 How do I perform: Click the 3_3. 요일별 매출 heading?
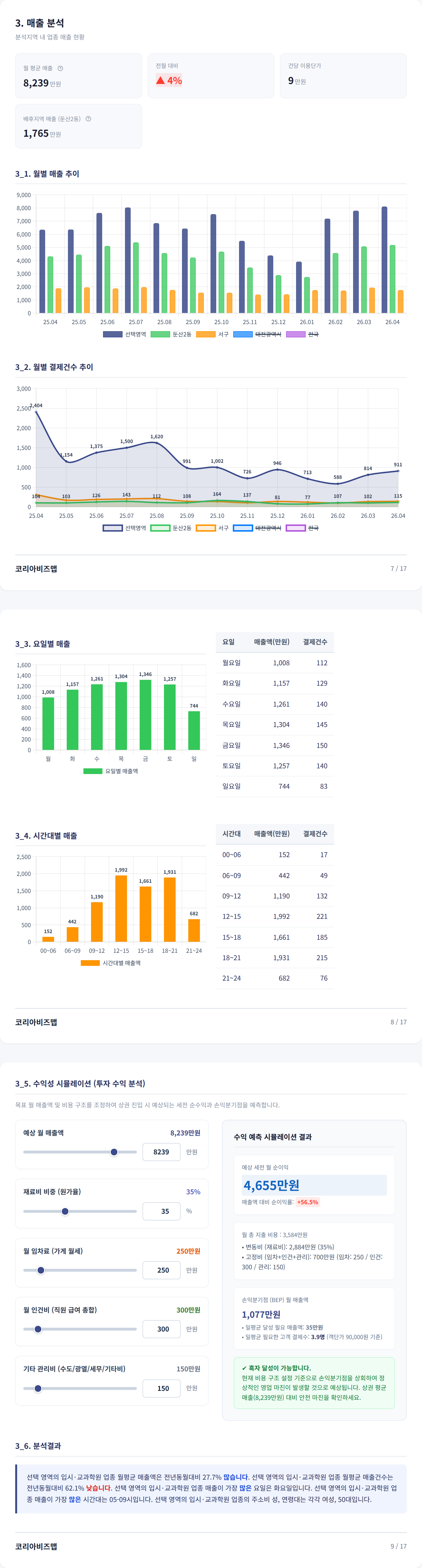[43, 644]
